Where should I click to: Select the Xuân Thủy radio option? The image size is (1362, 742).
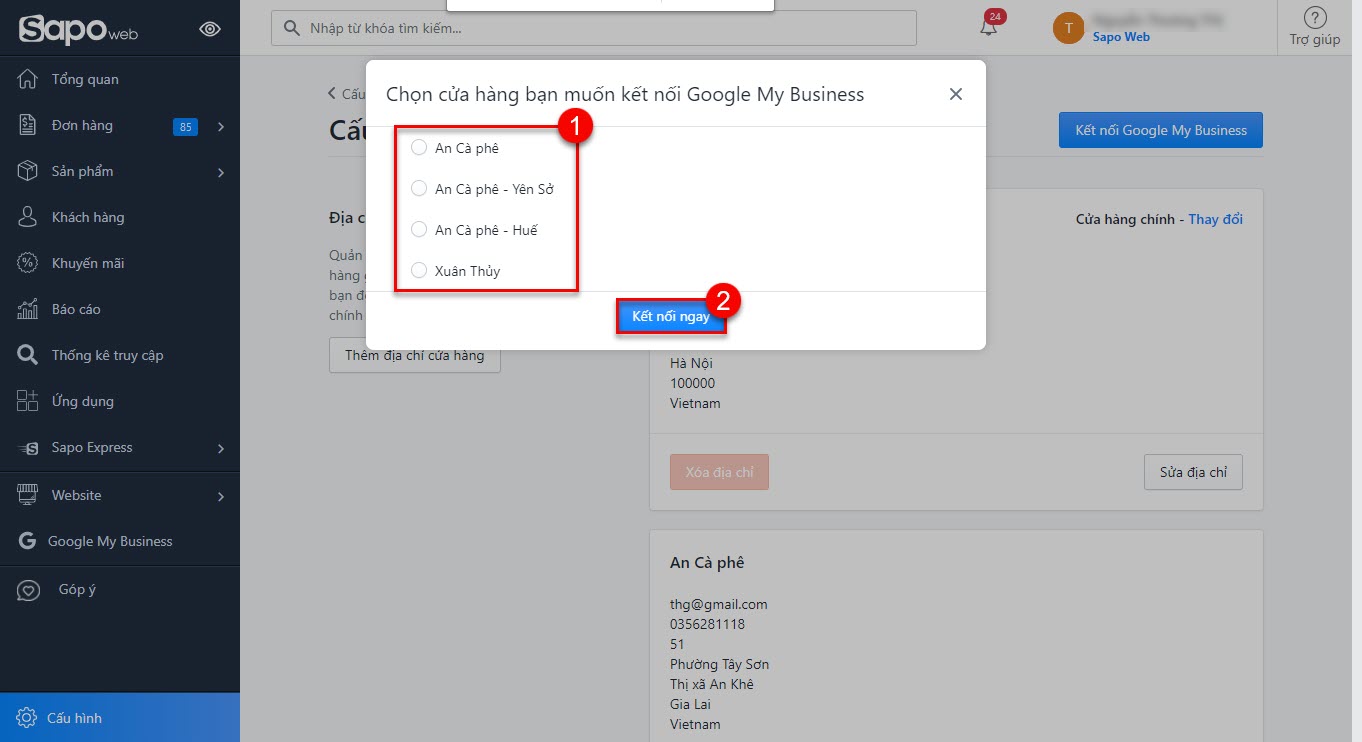(x=419, y=271)
